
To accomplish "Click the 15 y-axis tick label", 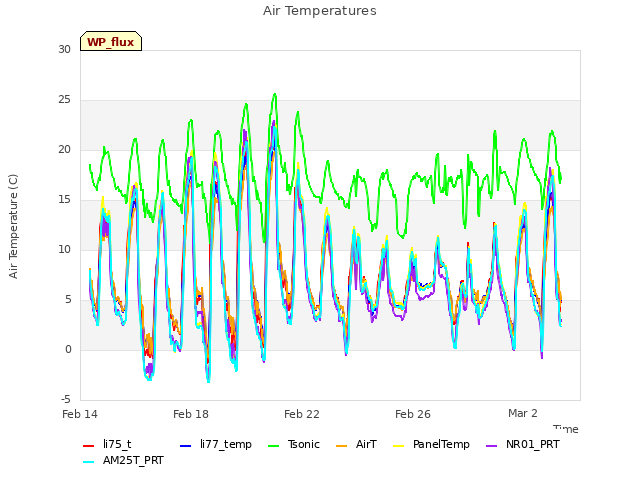I will point(64,199).
